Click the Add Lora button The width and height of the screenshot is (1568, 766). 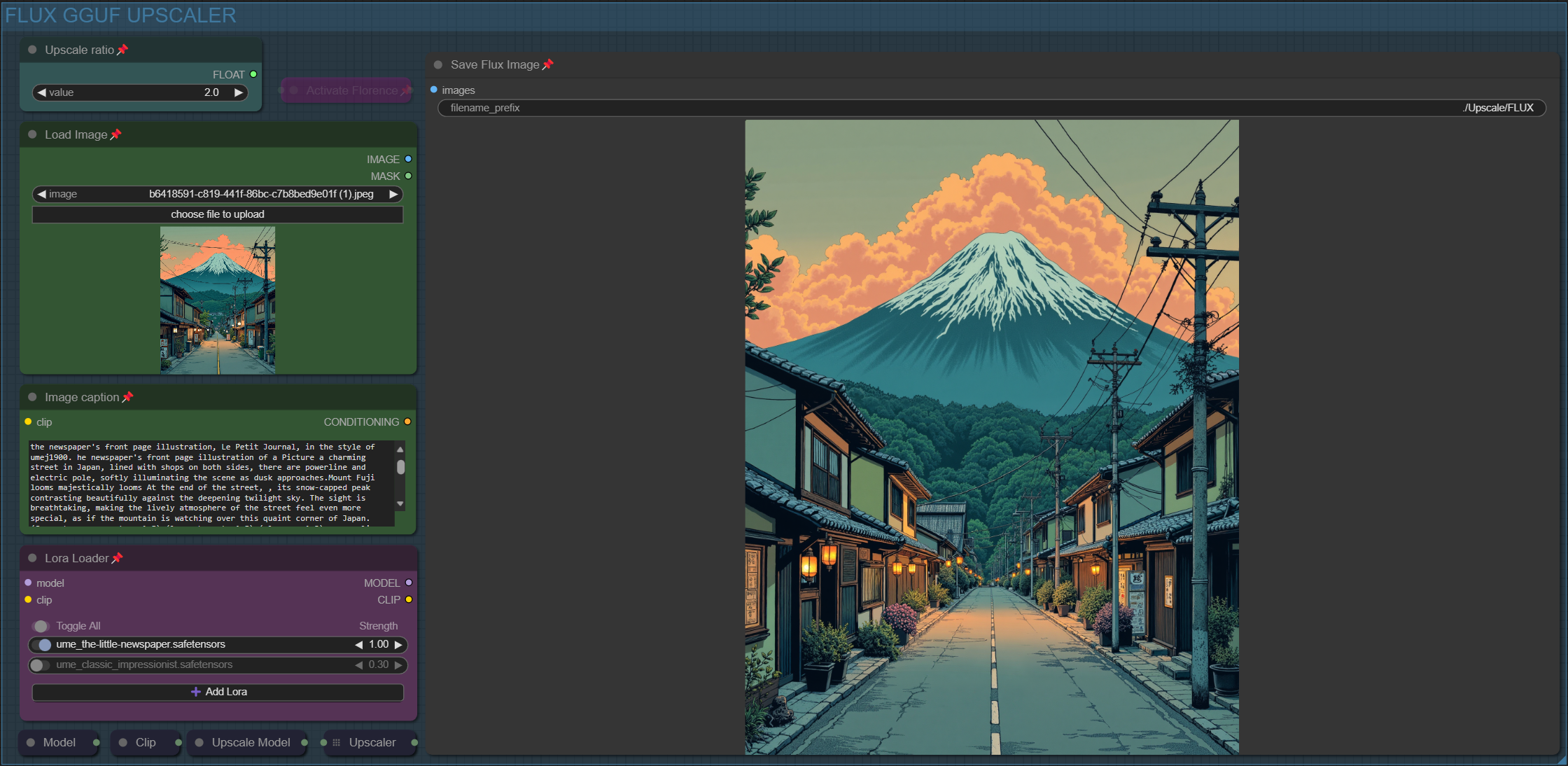point(218,692)
